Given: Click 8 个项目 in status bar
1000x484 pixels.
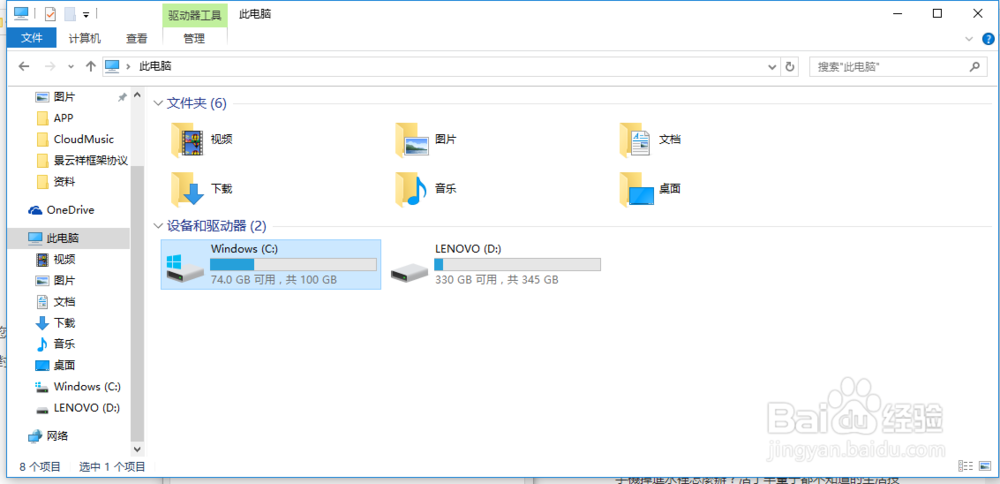Looking at the screenshot, I should point(40,467).
